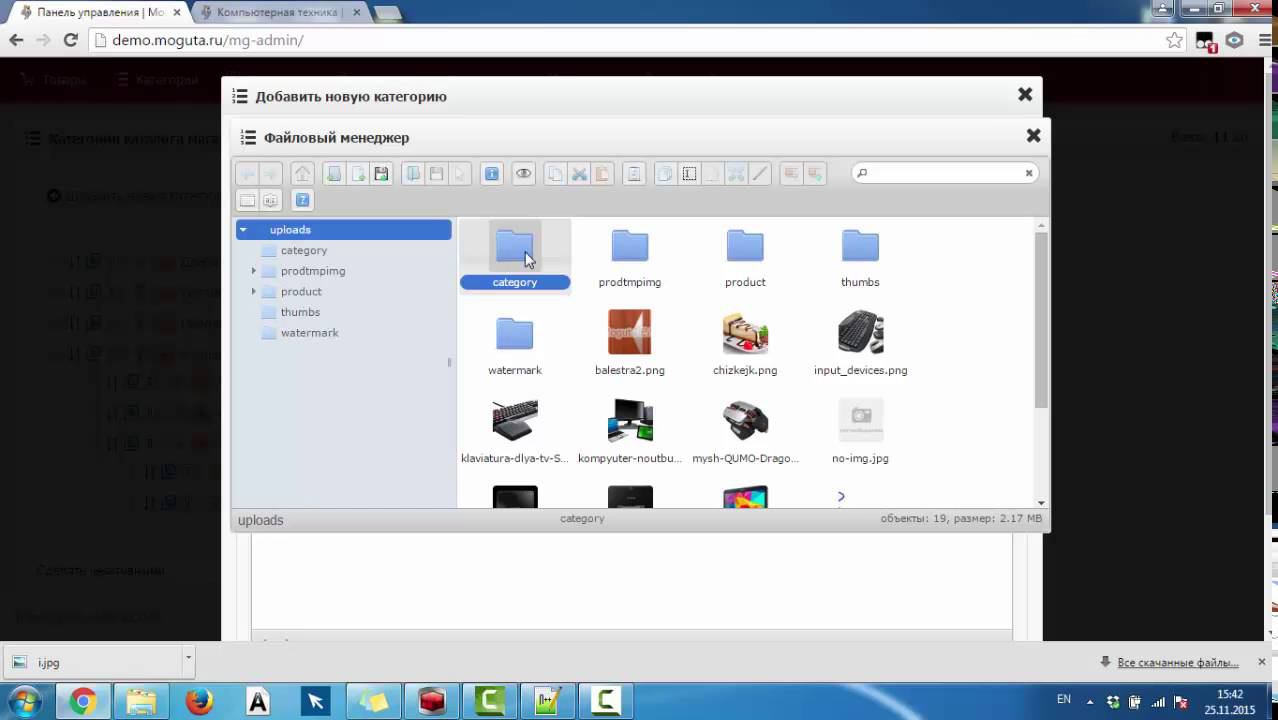Image resolution: width=1278 pixels, height=720 pixels.
Task: Select the watermark folder in file grid
Action: click(x=515, y=346)
